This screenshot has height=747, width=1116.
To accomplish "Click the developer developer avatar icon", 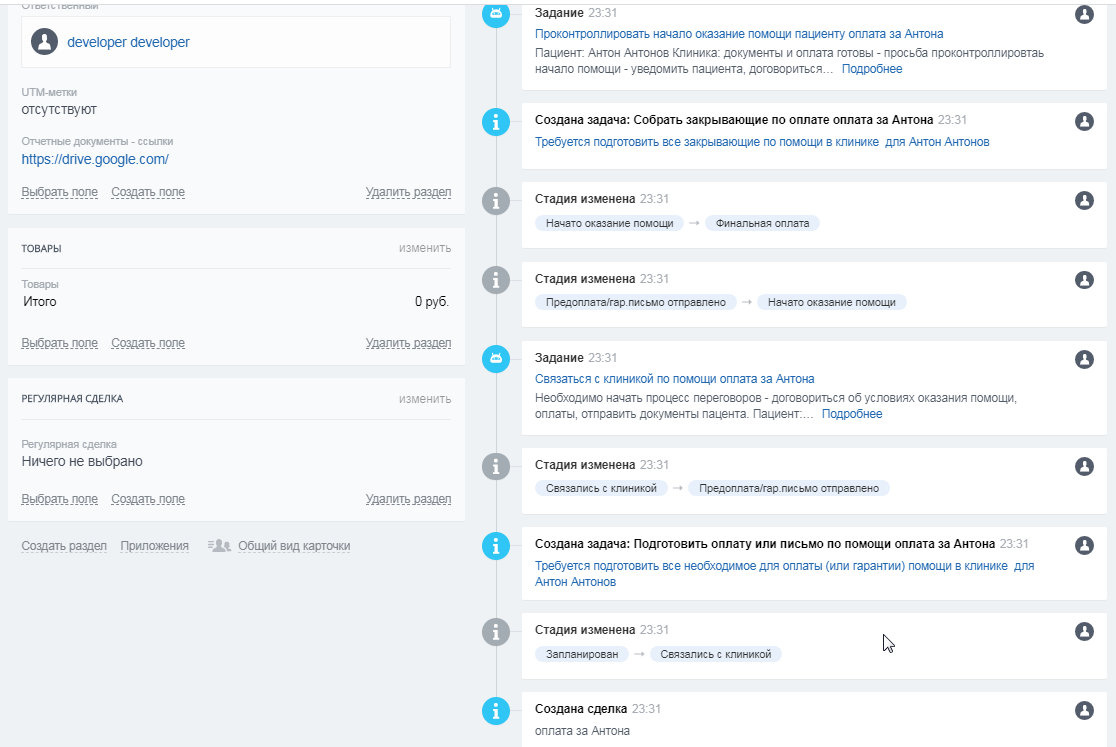I will [44, 42].
